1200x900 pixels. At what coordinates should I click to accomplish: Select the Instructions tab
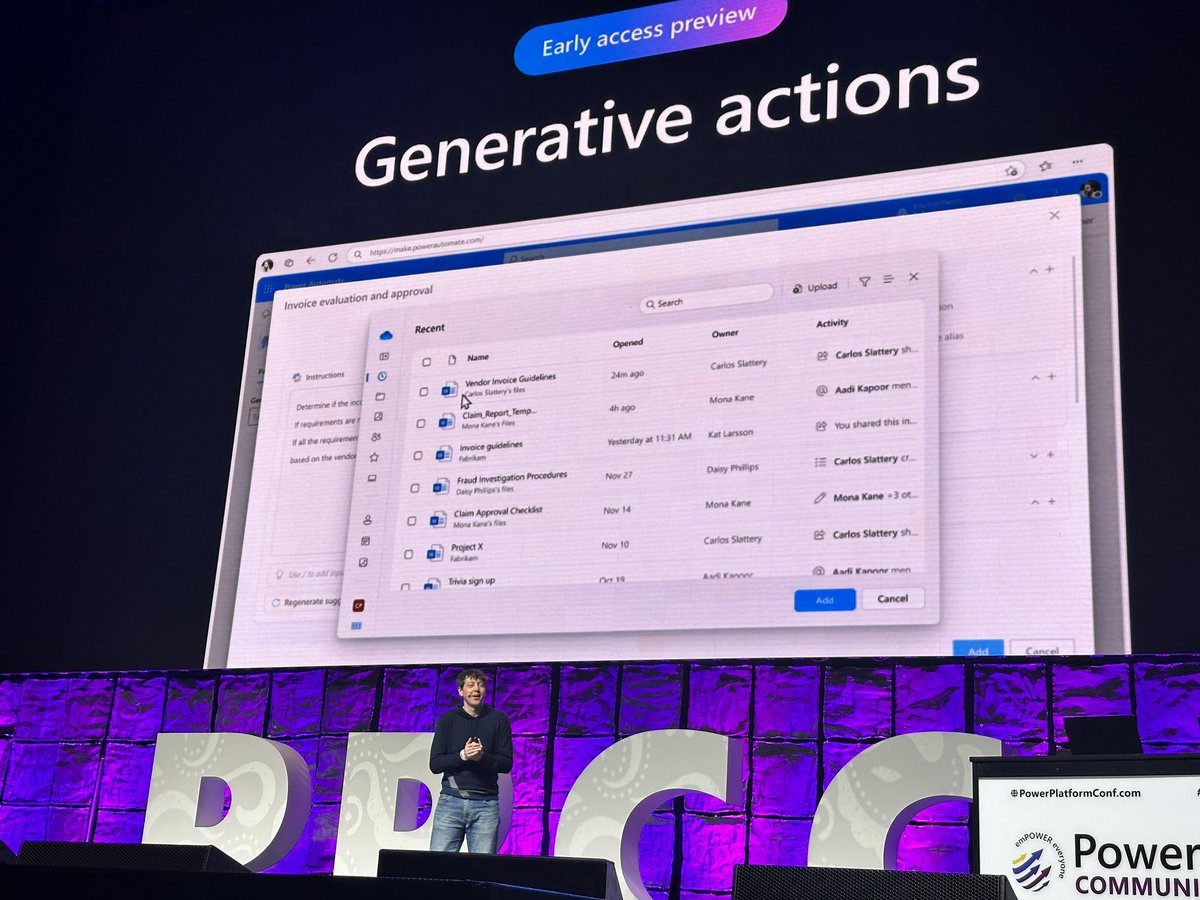(x=319, y=377)
